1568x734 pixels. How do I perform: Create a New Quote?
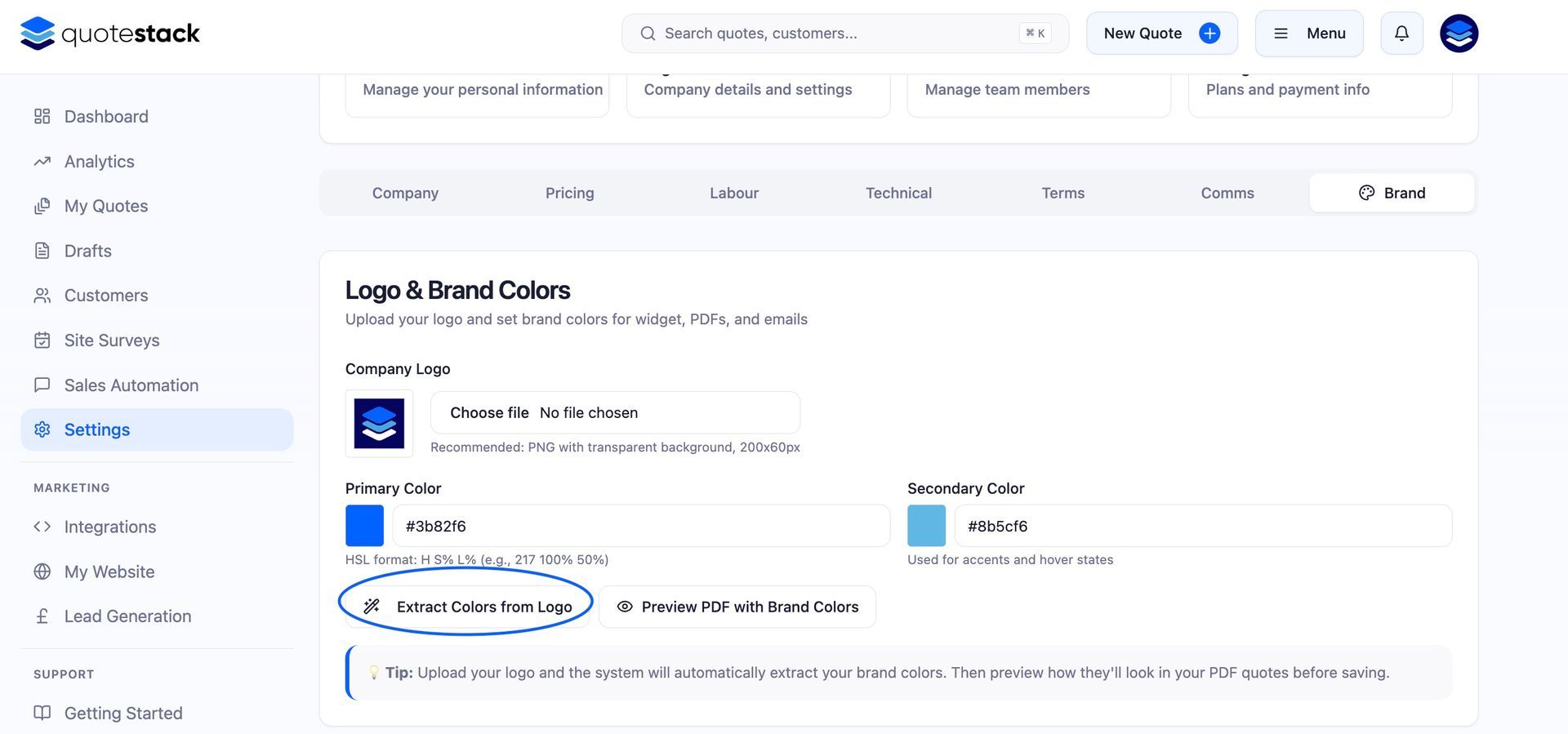click(x=1161, y=33)
